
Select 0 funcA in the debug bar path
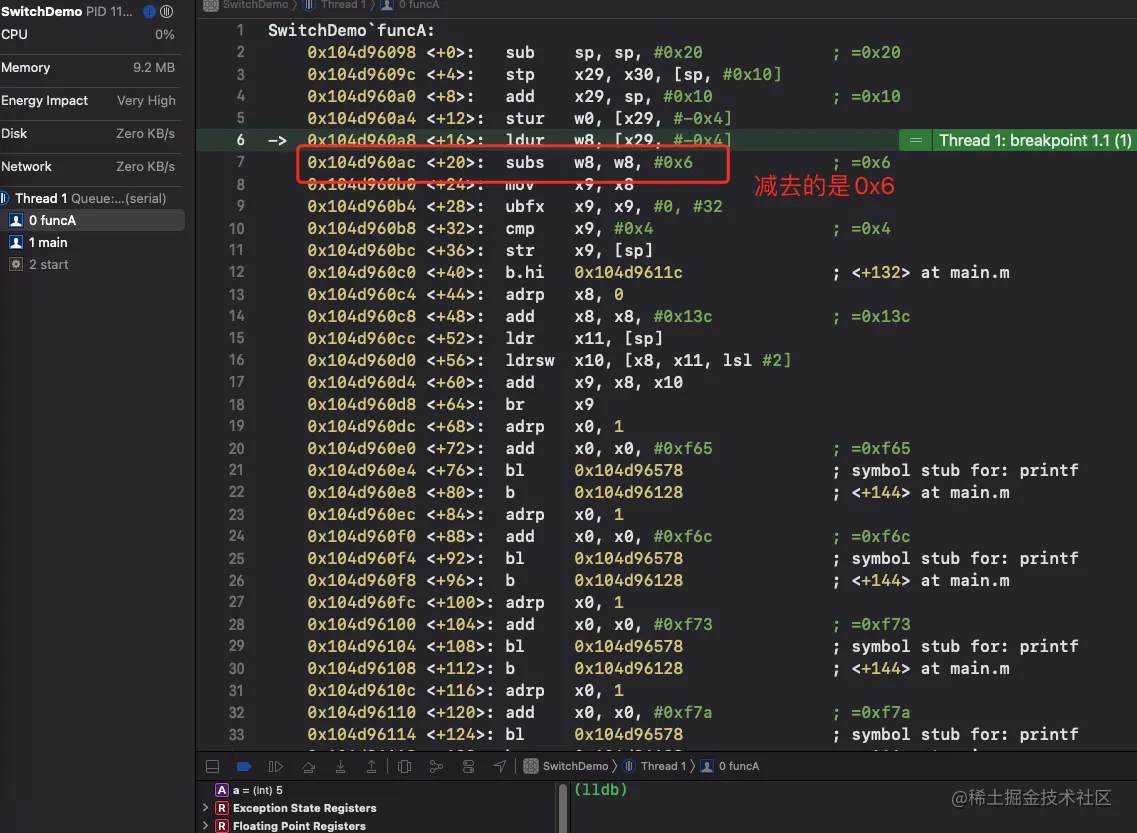pyautogui.click(x=730, y=766)
